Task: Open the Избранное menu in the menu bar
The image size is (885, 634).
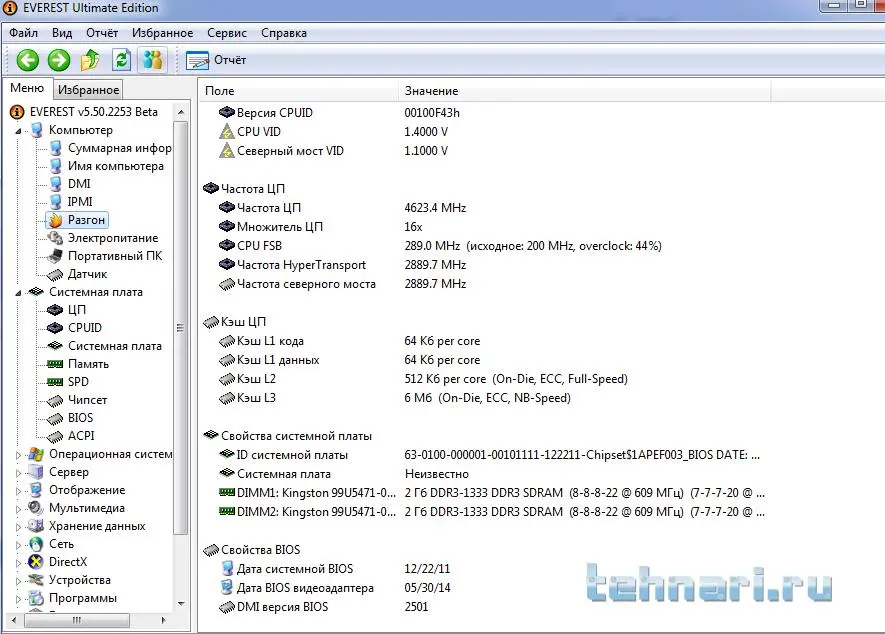Action: 163,33
